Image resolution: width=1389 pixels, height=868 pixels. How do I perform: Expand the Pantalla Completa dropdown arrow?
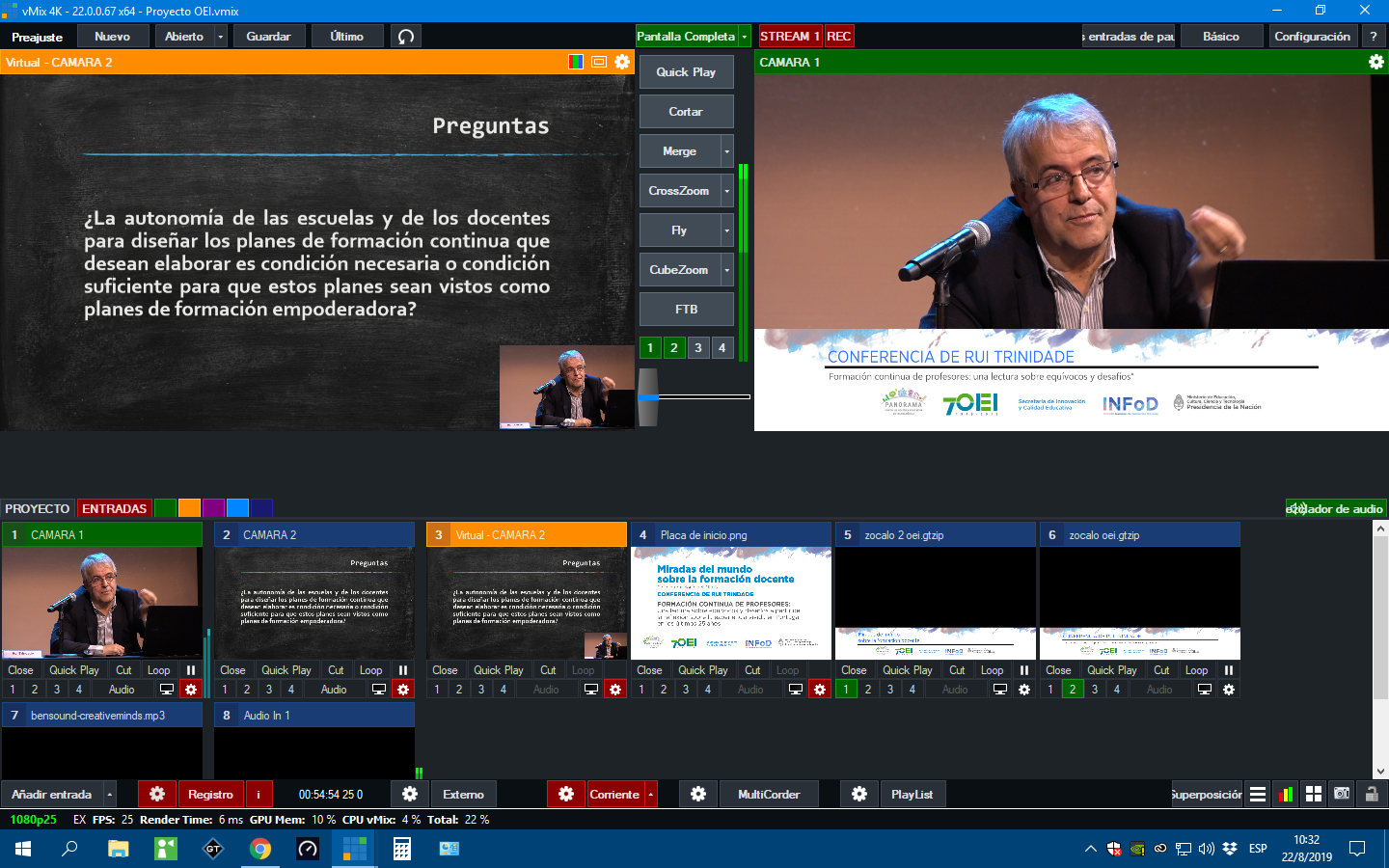745,37
